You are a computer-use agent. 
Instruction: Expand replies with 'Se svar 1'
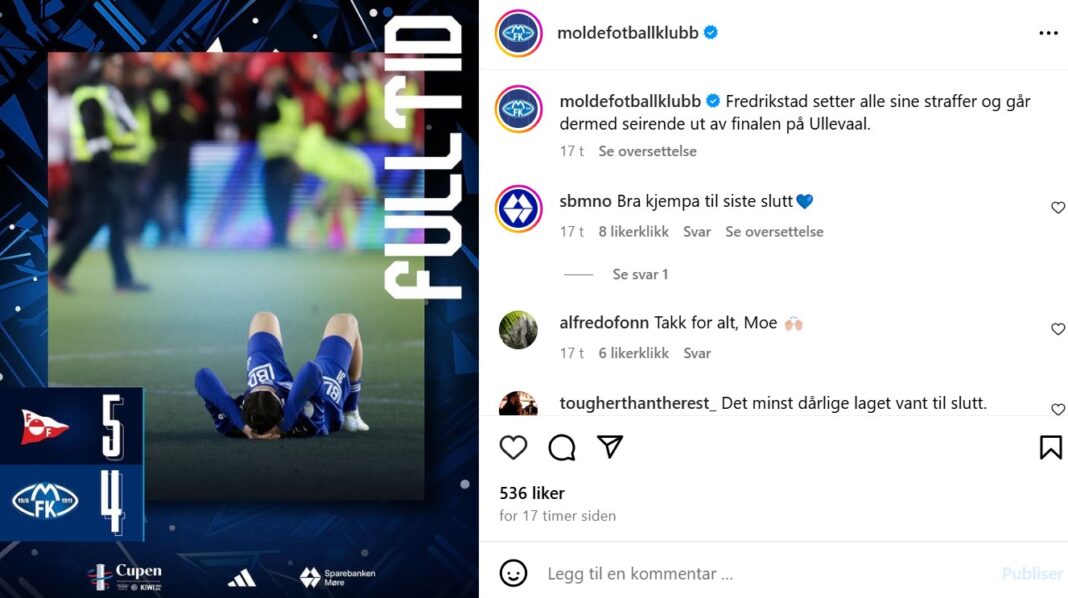(x=640, y=274)
